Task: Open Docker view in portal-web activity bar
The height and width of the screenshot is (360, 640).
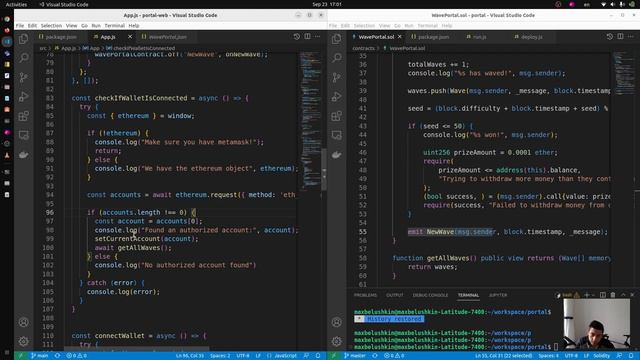Action: [x=24, y=155]
